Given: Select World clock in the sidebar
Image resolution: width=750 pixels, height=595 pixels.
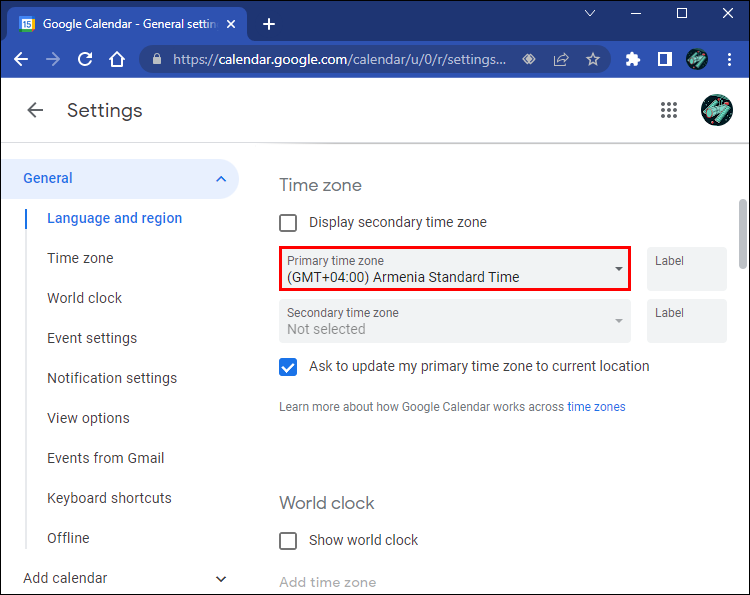Looking at the screenshot, I should [x=84, y=298].
